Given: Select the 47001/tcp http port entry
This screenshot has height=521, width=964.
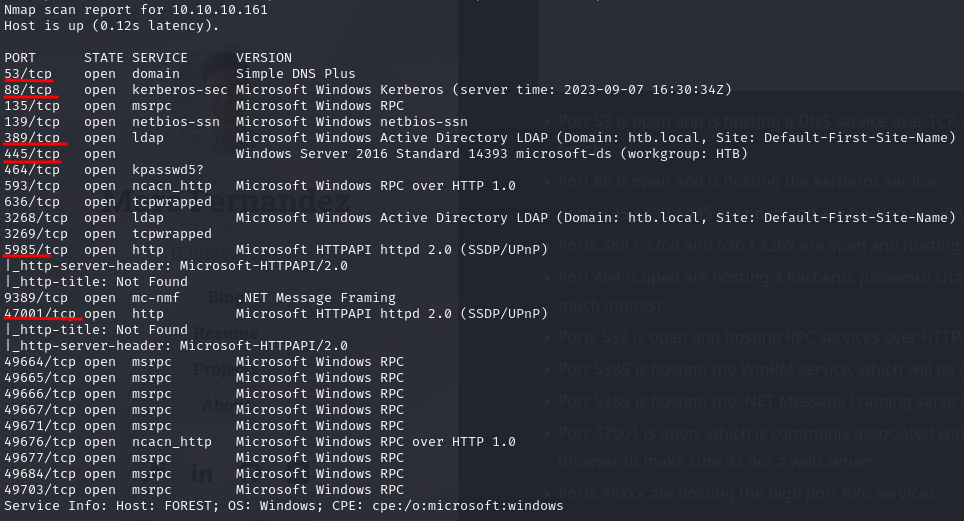Looking at the screenshot, I should click(x=40, y=314).
